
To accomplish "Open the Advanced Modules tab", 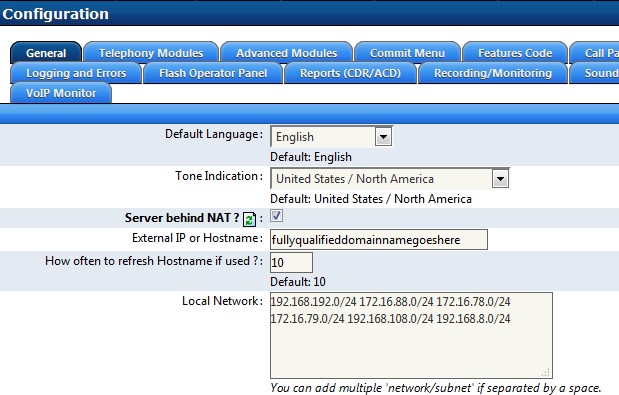I will tap(286, 53).
